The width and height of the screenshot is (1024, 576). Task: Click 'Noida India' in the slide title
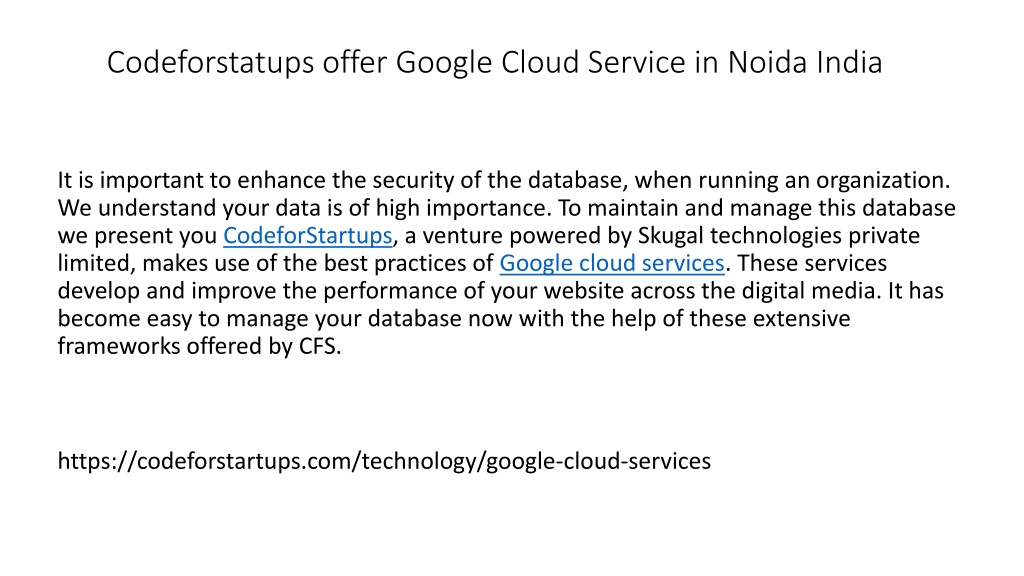[805, 63]
